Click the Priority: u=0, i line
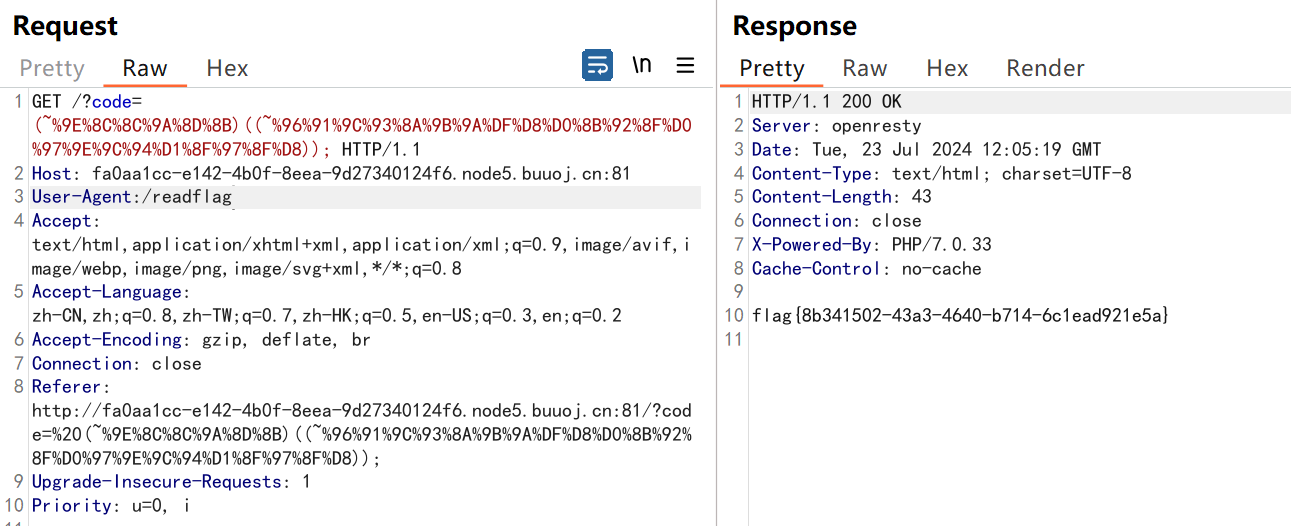Image resolution: width=1291 pixels, height=526 pixels. pos(111,506)
